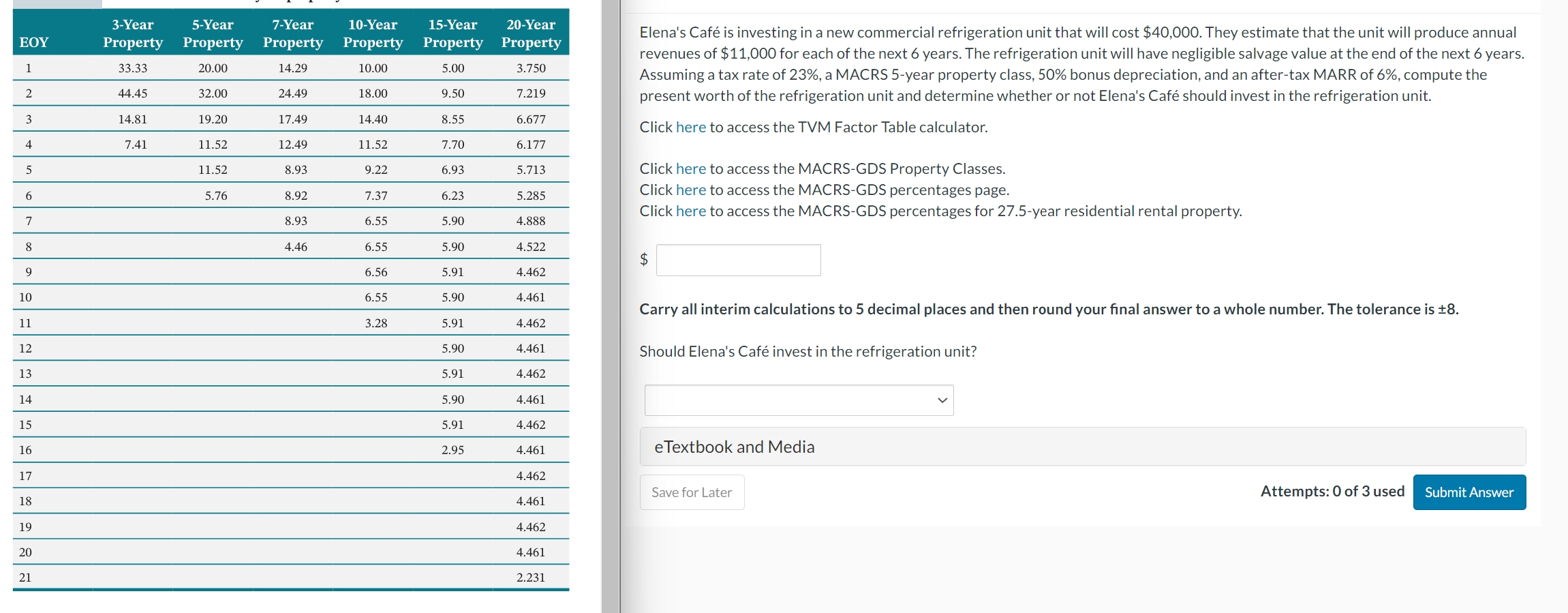
Task: Click the 20-Year Property column header
Action: pos(531,33)
